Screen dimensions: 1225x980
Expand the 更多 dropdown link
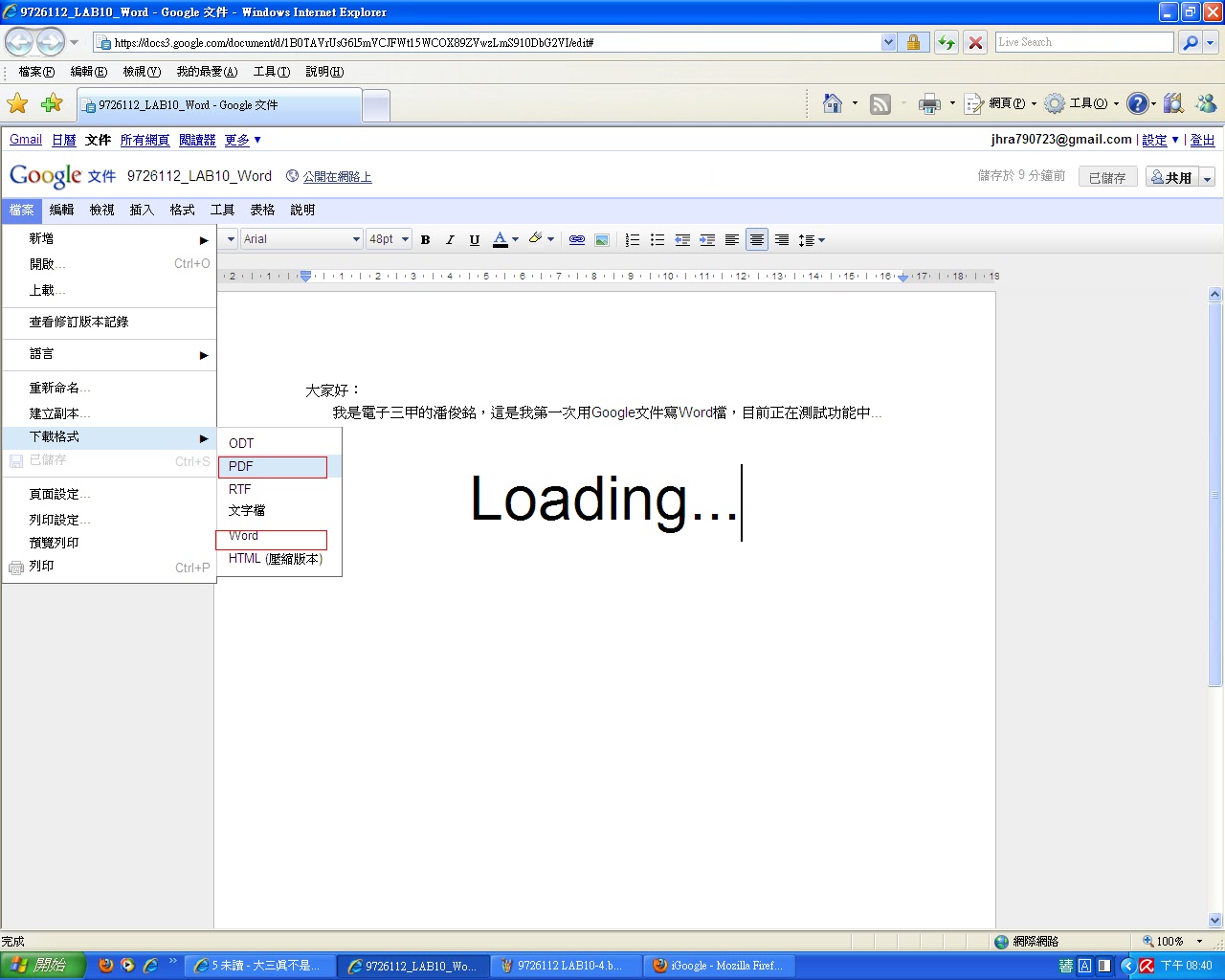243,140
